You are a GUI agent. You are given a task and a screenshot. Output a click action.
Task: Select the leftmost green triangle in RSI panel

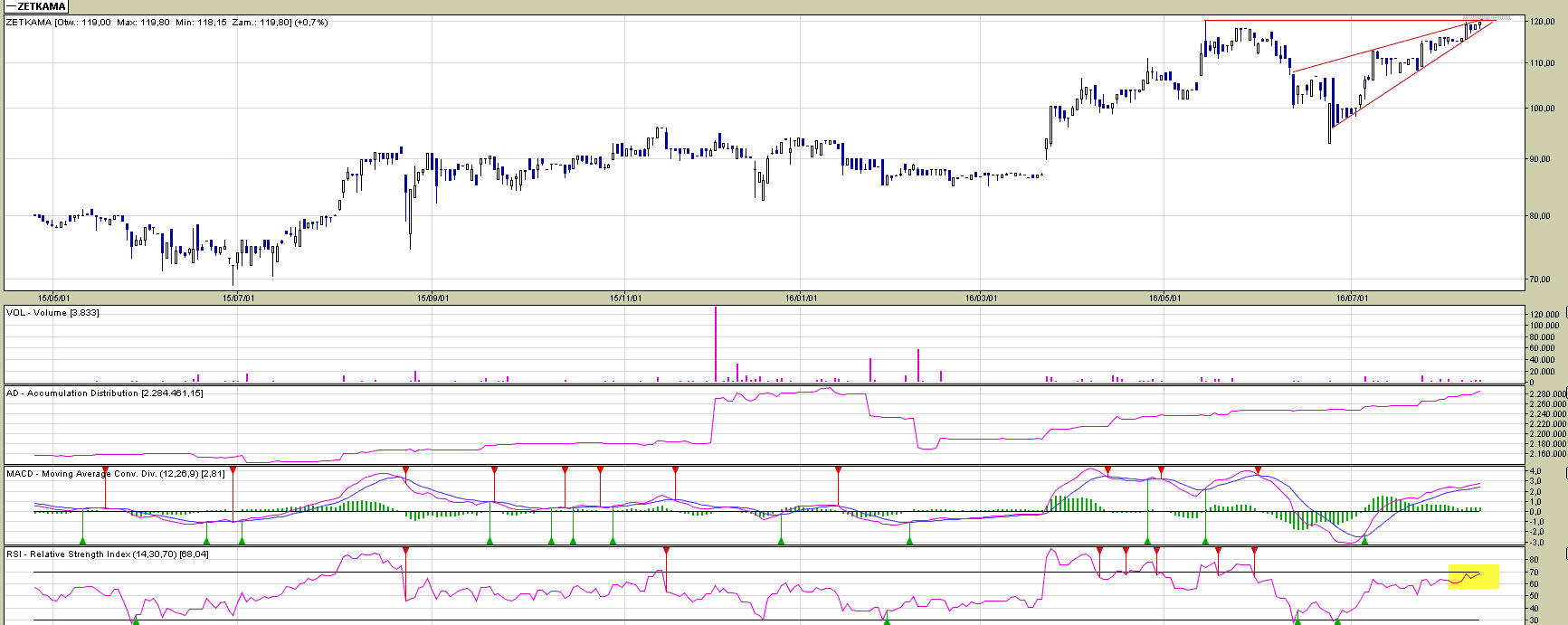pos(136,620)
